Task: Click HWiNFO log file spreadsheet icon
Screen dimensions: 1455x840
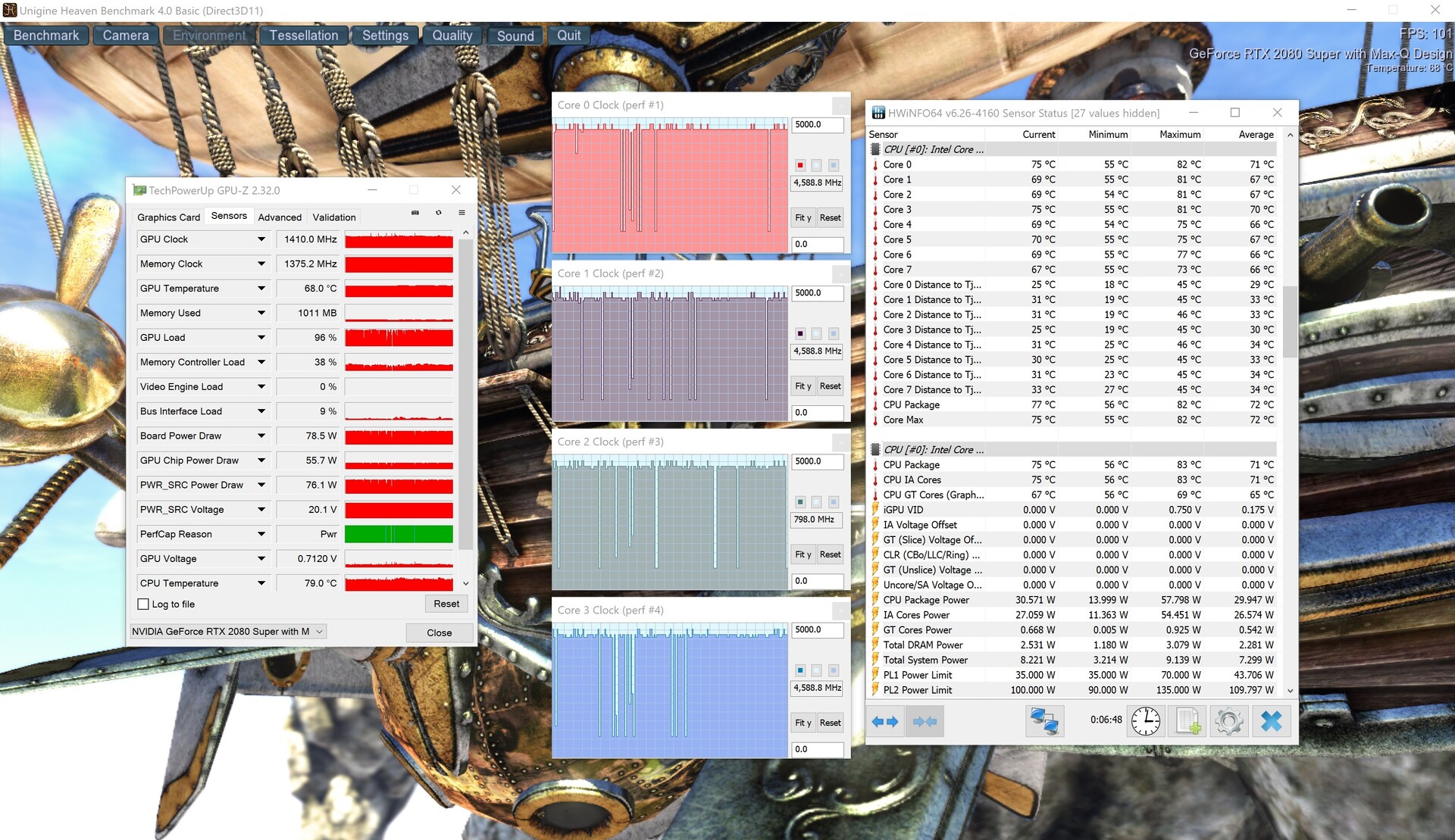Action: click(1187, 721)
